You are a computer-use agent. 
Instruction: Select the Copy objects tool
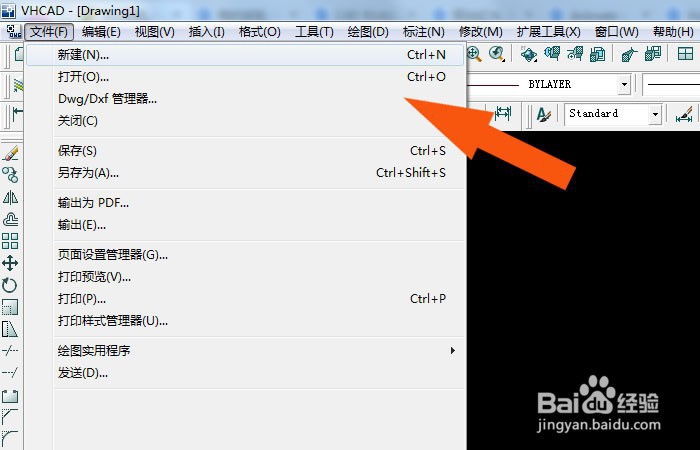tap(10, 175)
